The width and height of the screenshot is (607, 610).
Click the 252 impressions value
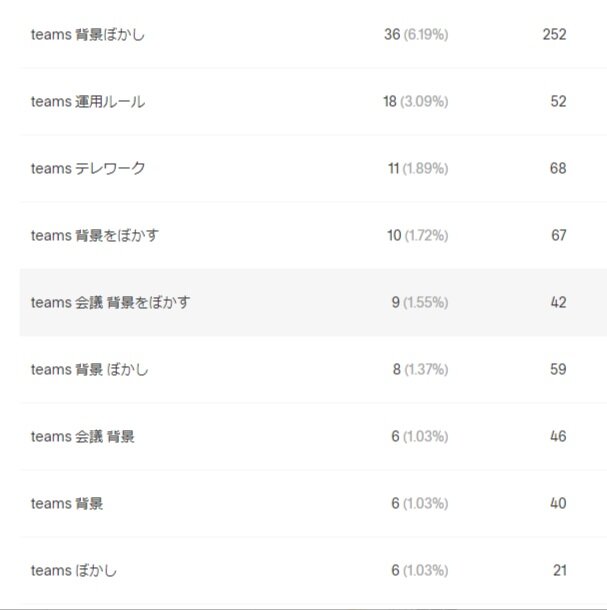pos(554,35)
